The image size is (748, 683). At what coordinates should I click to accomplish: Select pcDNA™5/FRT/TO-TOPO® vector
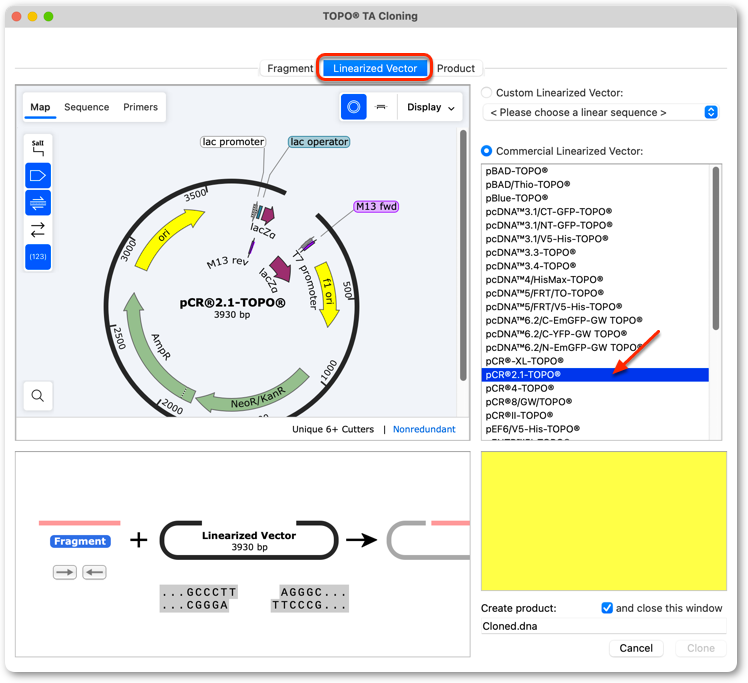[595, 293]
